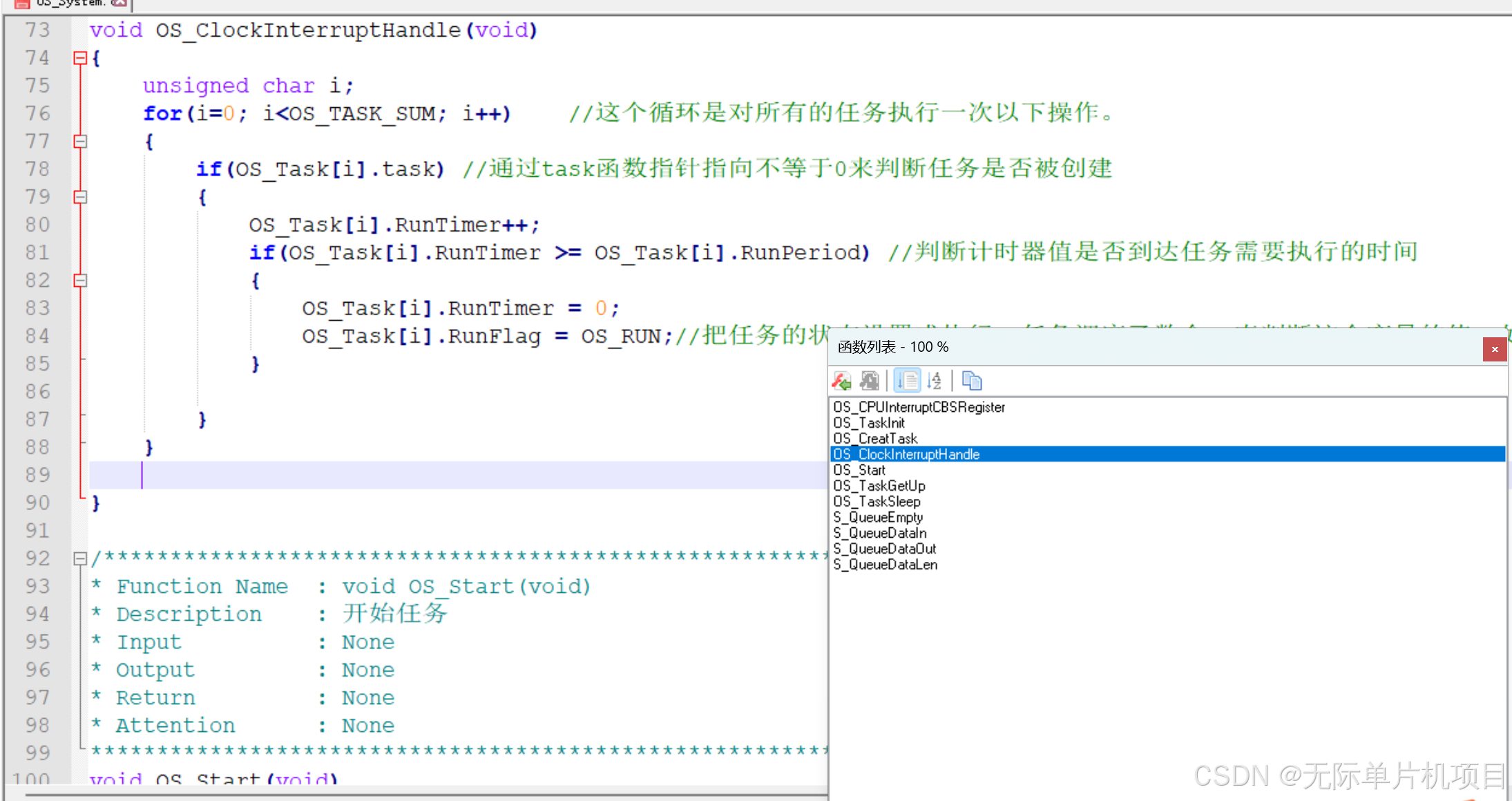Collapse comment block fold at line 92

pos(80,558)
